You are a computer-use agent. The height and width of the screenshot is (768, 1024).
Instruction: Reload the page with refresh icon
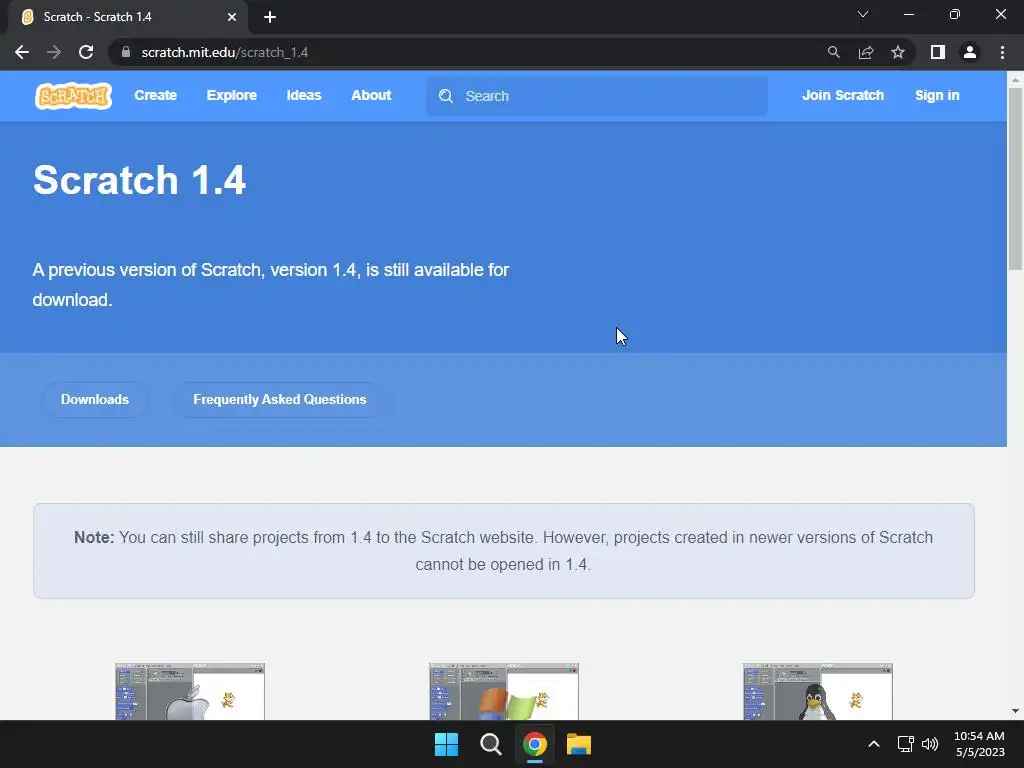[86, 52]
